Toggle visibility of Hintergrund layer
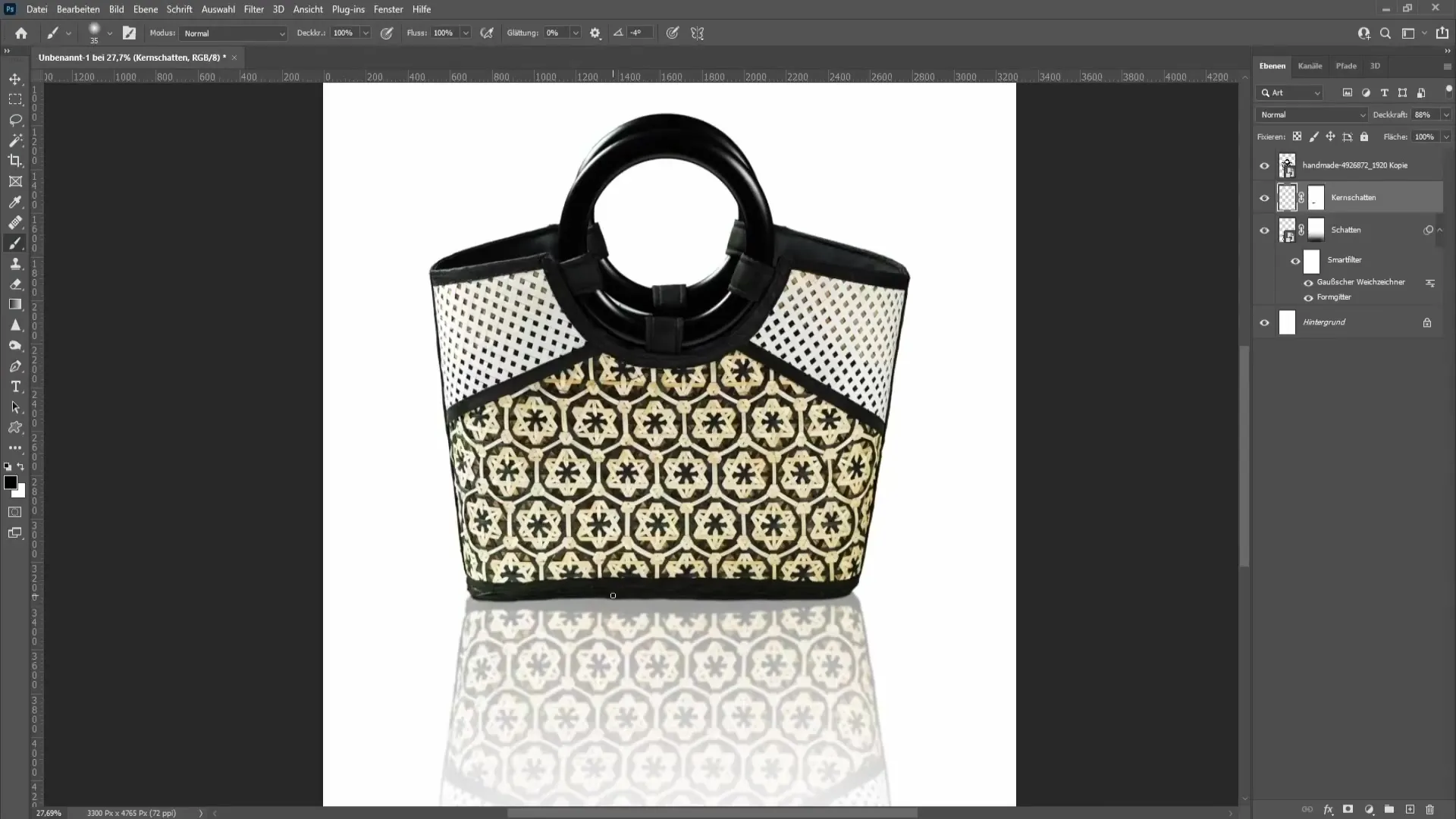Image resolution: width=1456 pixels, height=819 pixels. (x=1265, y=322)
